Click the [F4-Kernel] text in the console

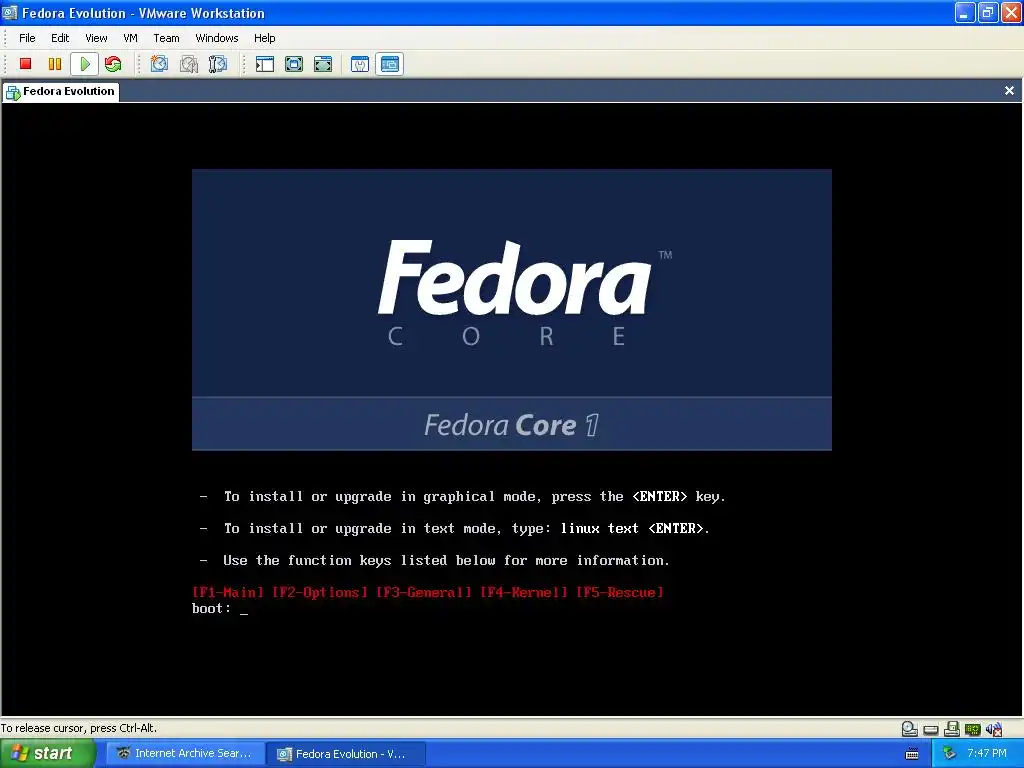(524, 592)
